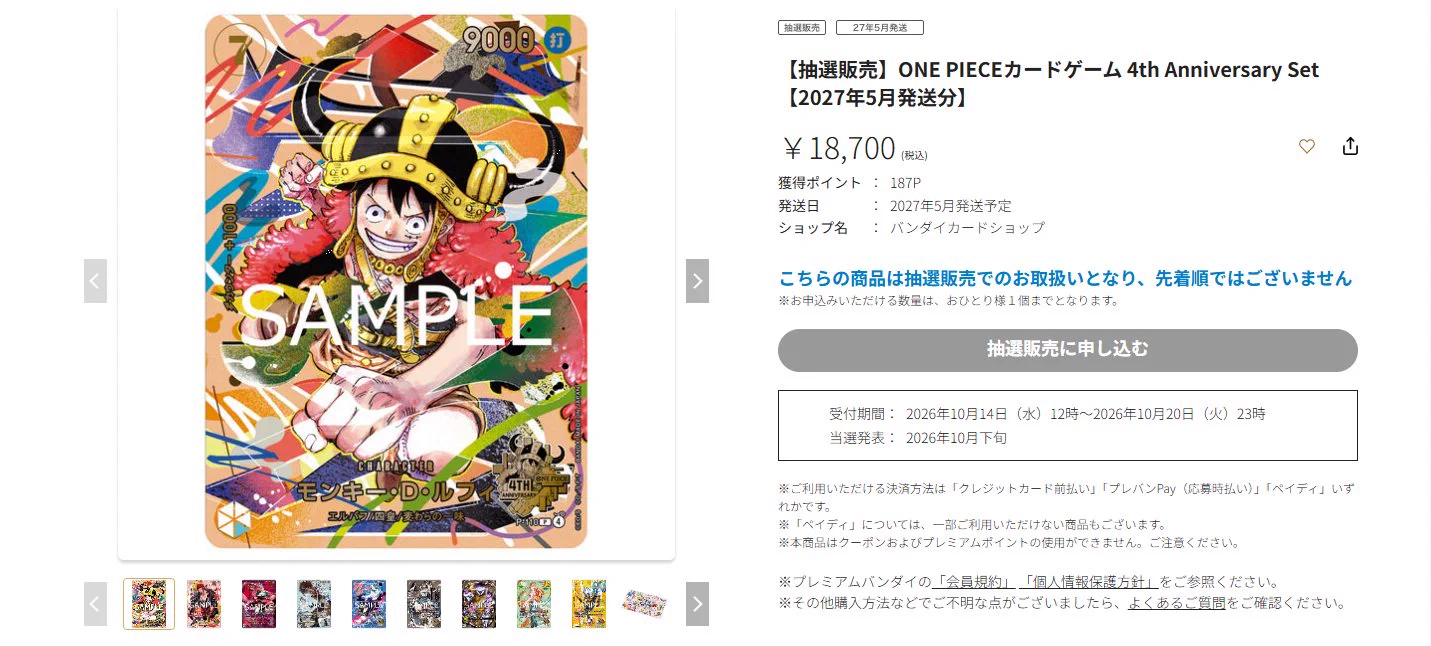
Task: Select the yellow card thumbnail
Action: (589, 604)
